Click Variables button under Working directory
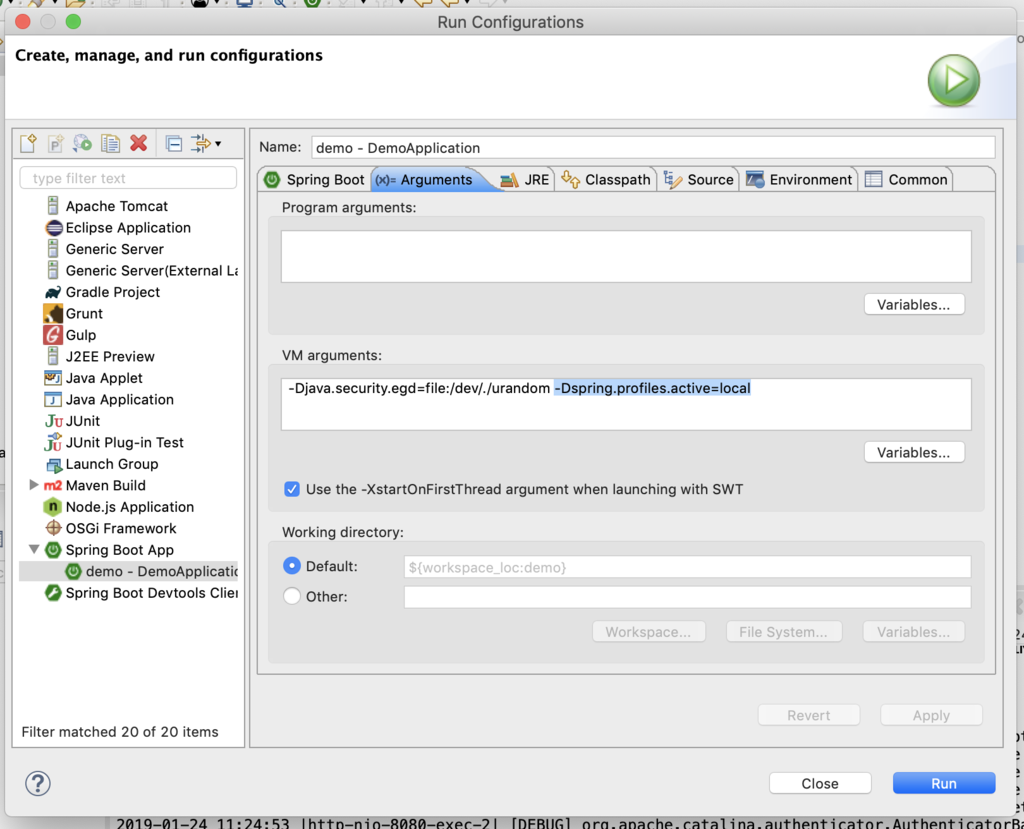Image resolution: width=1024 pixels, height=829 pixels. pos(914,632)
